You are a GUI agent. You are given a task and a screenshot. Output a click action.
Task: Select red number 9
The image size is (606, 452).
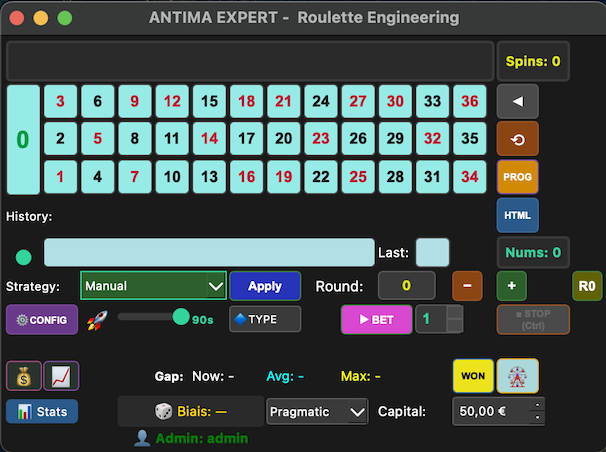coord(134,101)
